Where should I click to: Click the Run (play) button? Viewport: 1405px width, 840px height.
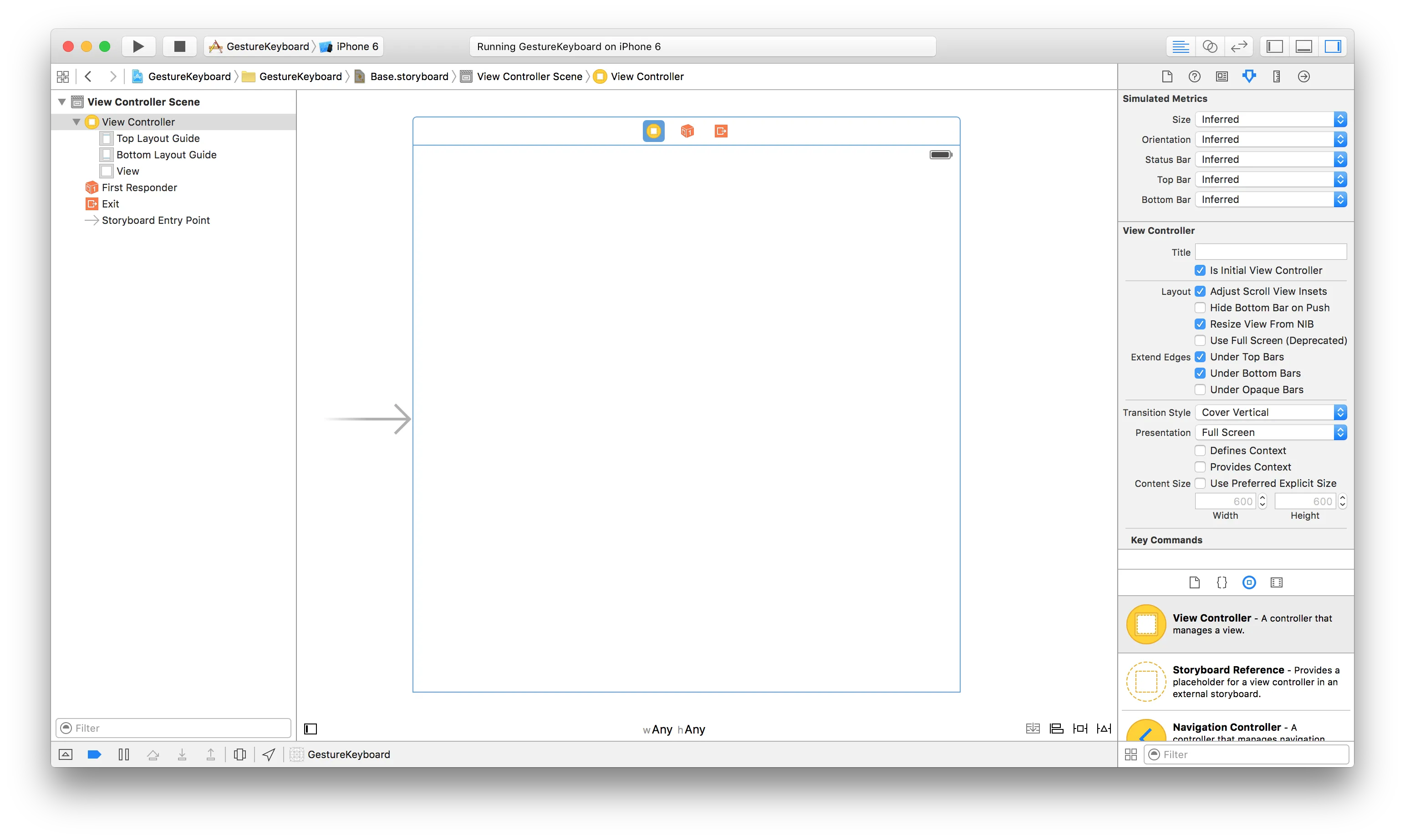(x=138, y=46)
